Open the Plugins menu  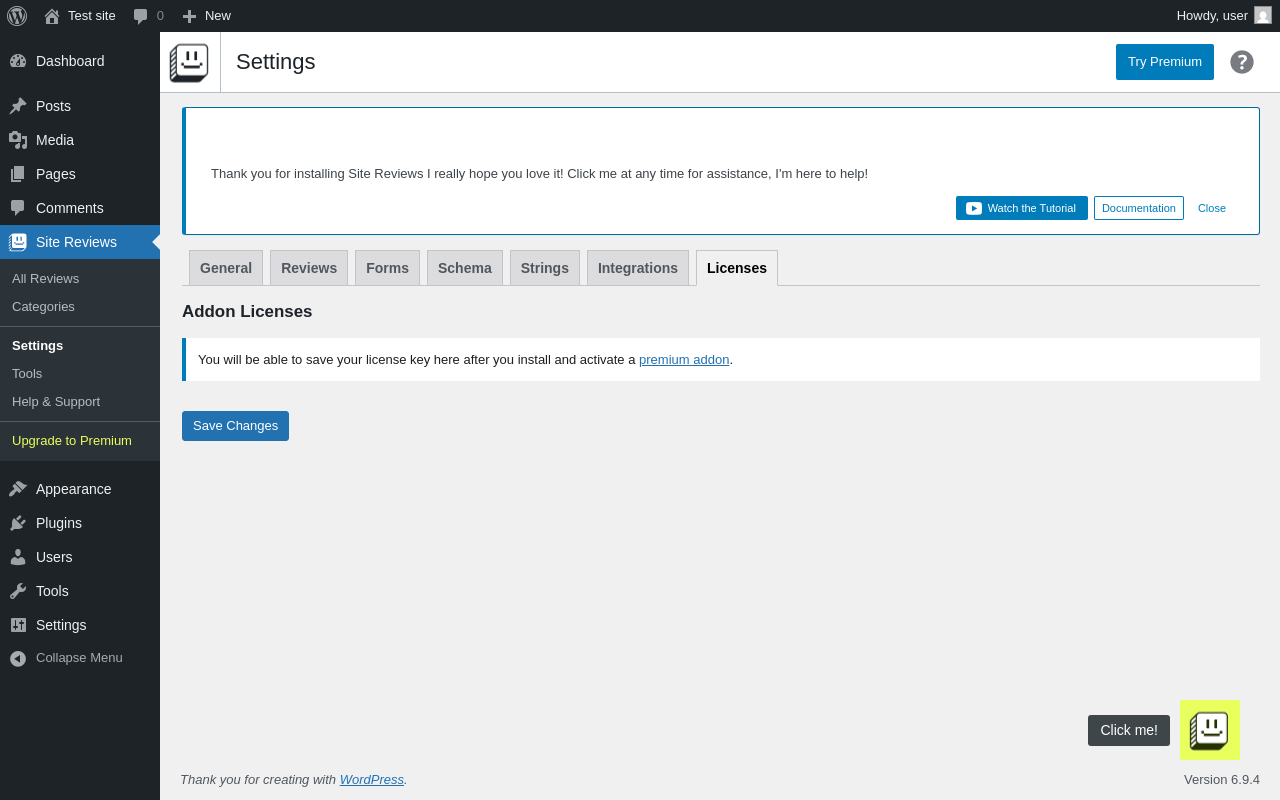click(x=59, y=523)
